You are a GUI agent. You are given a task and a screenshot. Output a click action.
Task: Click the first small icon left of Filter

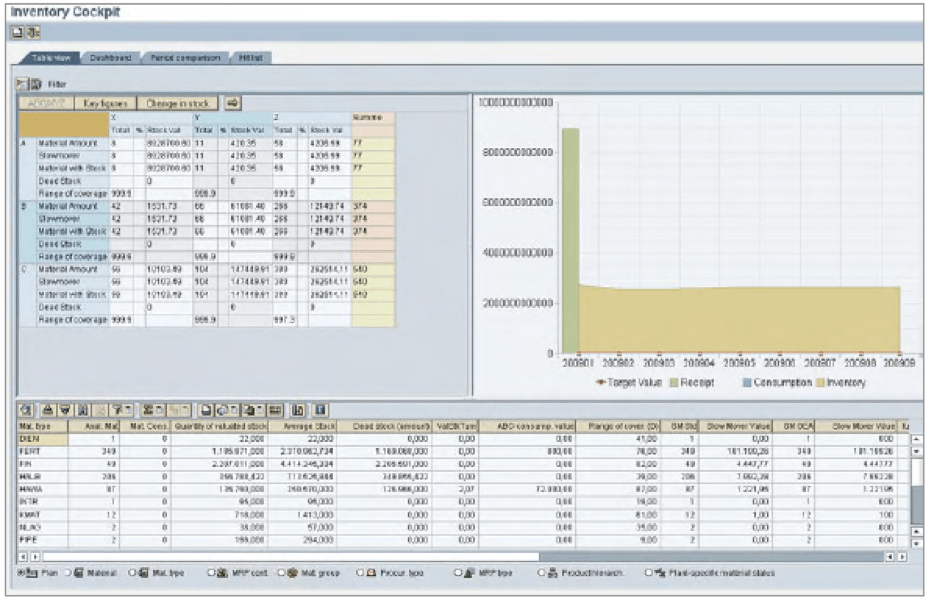pyautogui.click(x=21, y=84)
